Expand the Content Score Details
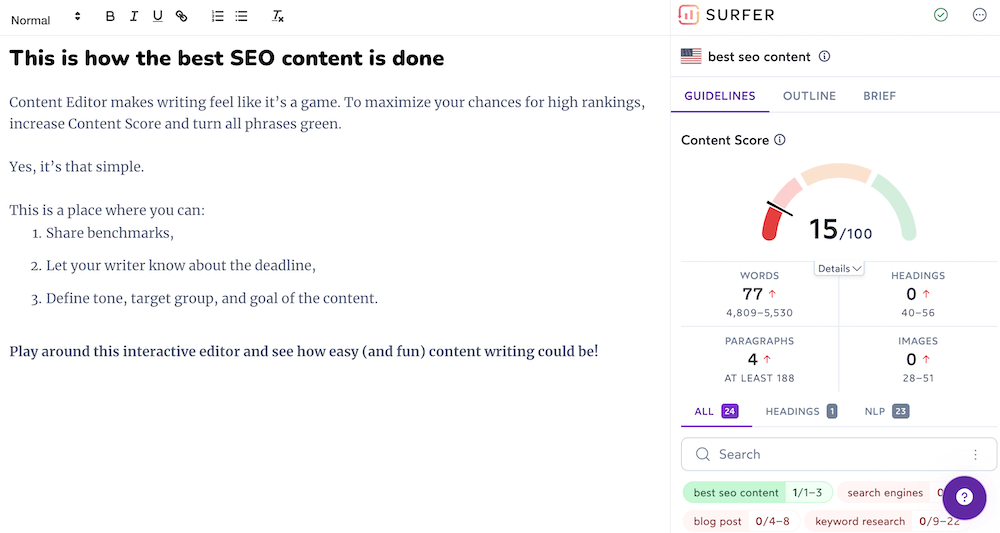The height and width of the screenshot is (533, 1000). (838, 268)
